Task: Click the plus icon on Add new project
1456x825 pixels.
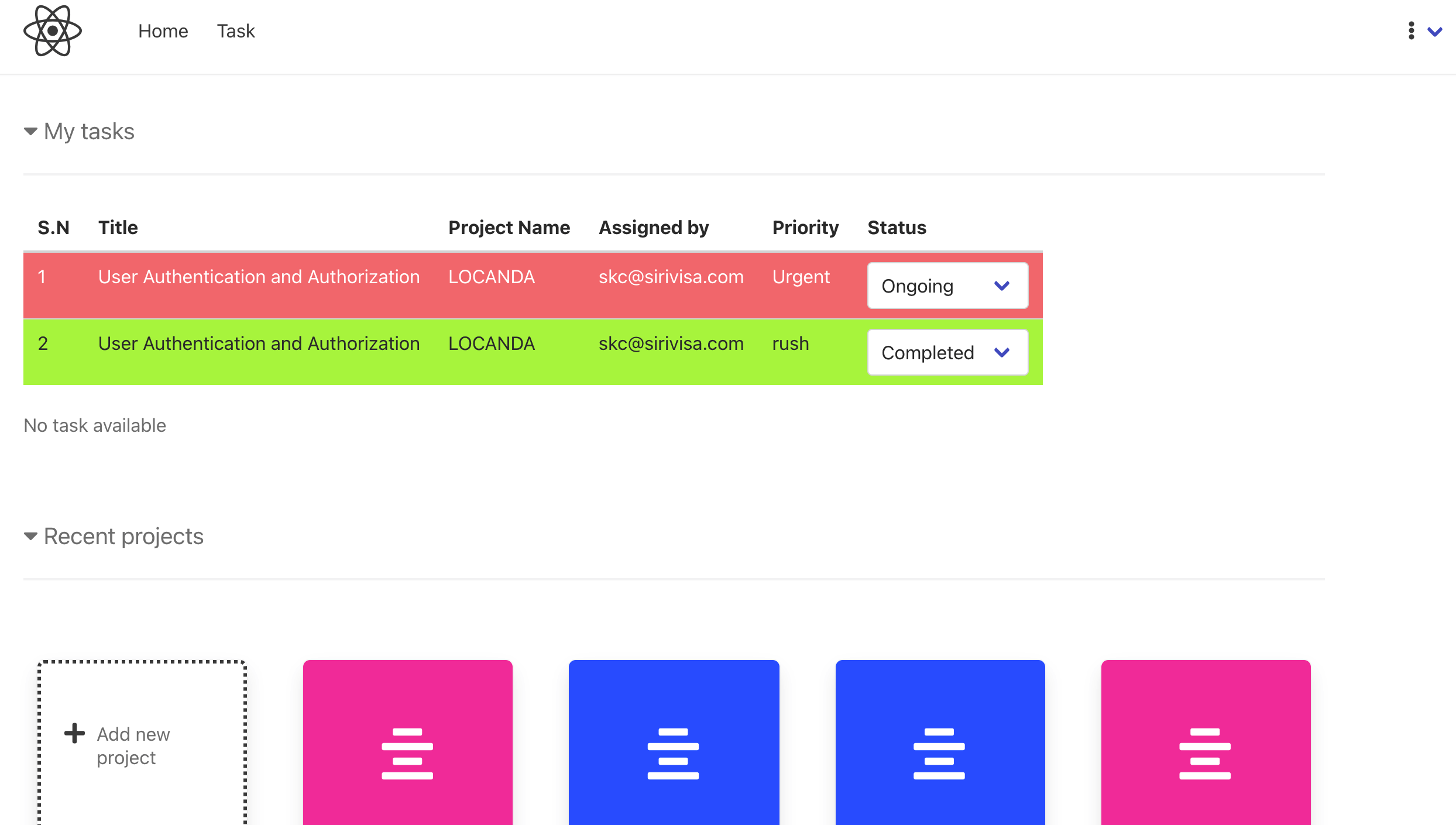Action: pyautogui.click(x=74, y=733)
